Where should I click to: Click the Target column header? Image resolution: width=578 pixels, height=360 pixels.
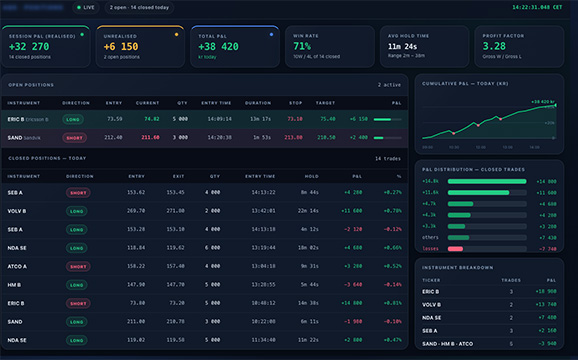[325, 103]
